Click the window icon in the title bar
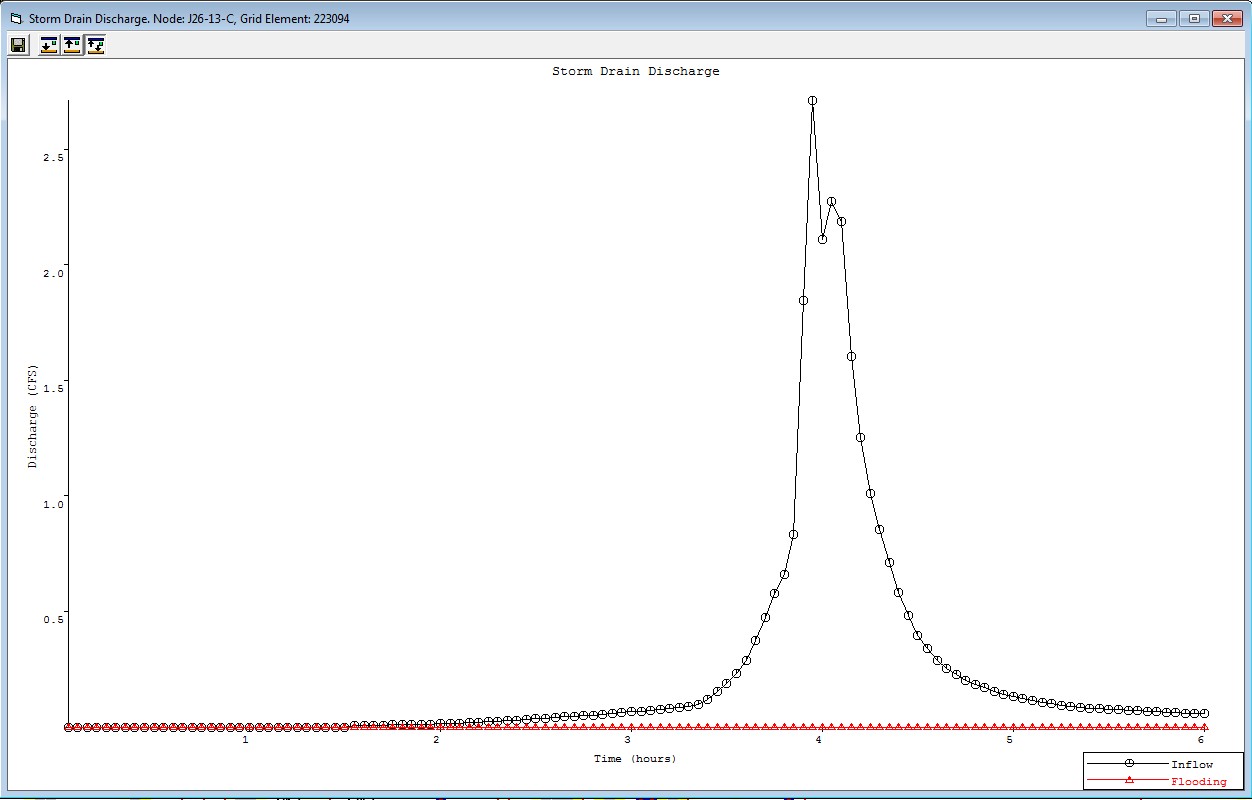Viewport: 1252px width, 800px height. (15, 19)
